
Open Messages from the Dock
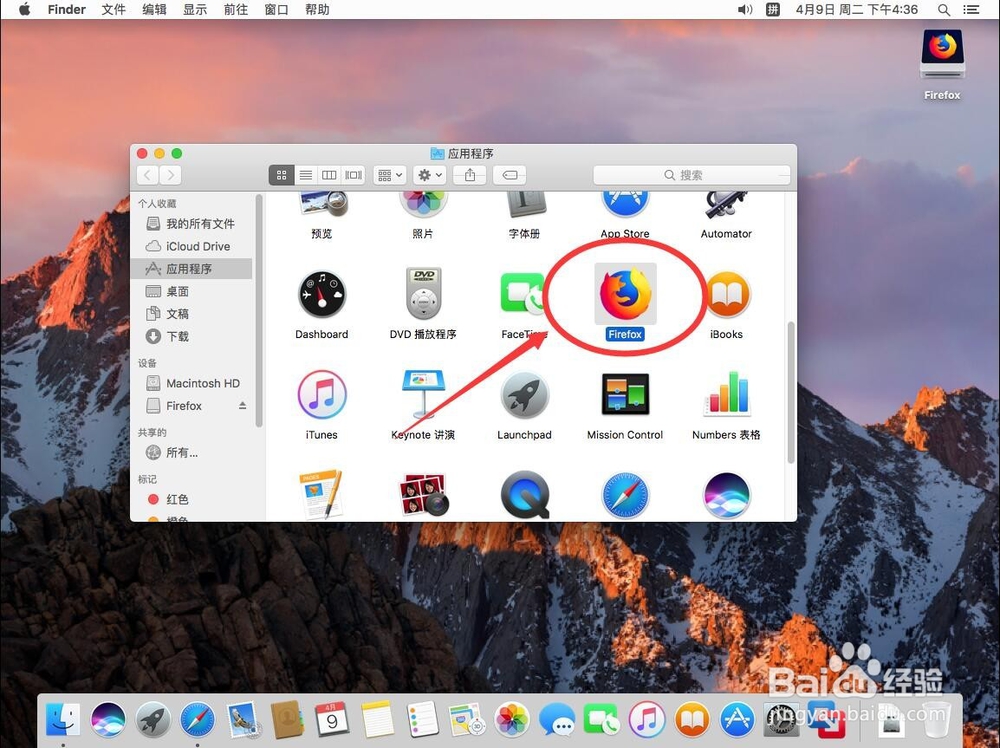[x=557, y=720]
